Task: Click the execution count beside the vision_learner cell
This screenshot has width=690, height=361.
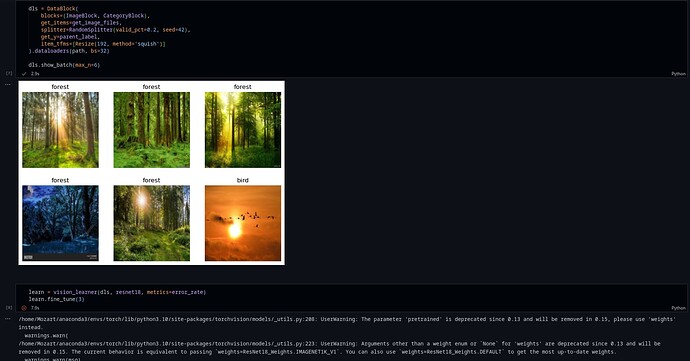Action: pyautogui.click(x=9, y=307)
